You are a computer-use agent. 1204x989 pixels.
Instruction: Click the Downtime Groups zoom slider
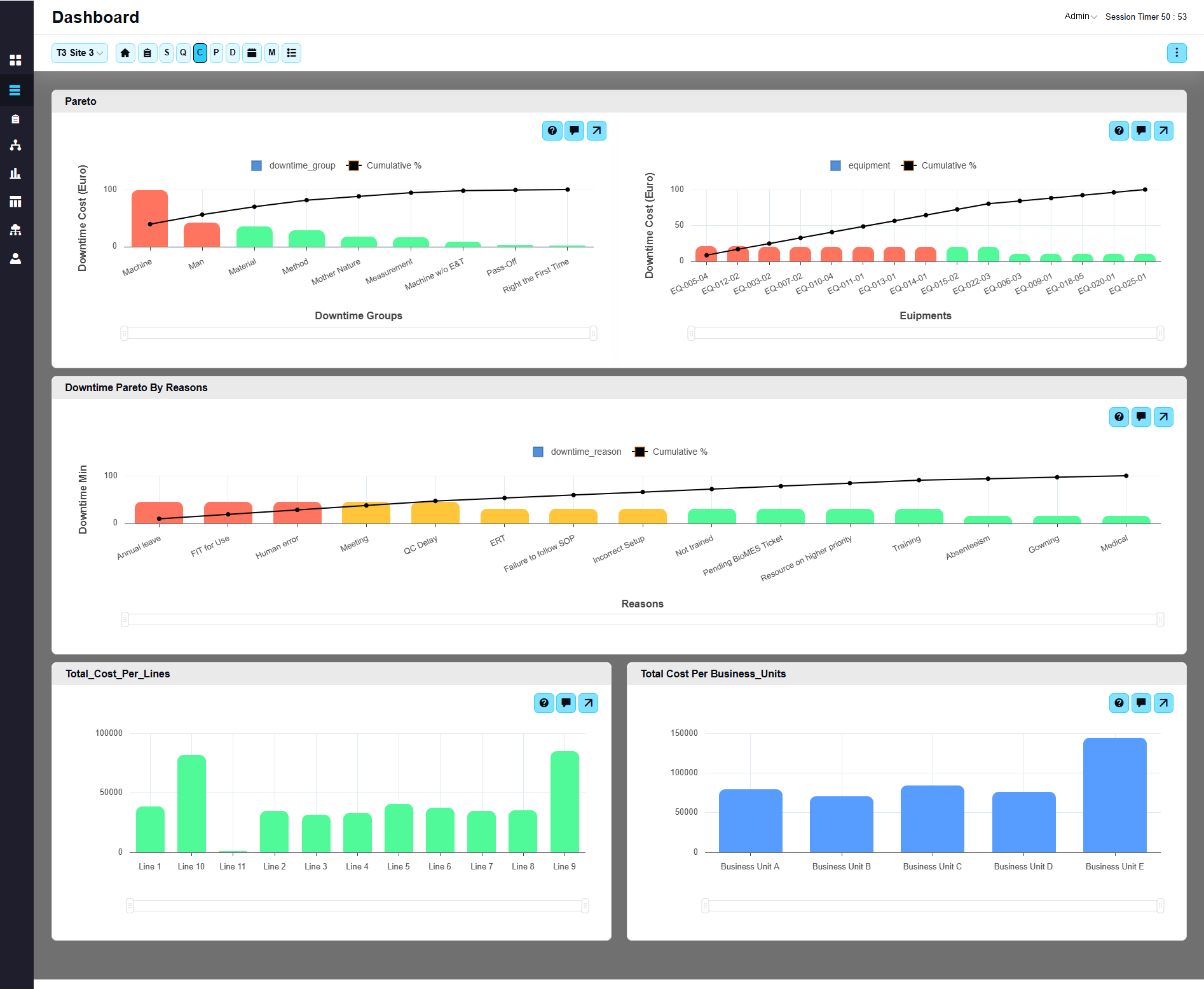pos(359,333)
